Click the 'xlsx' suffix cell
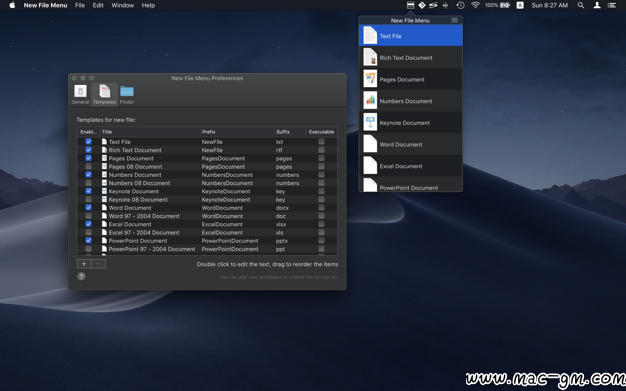This screenshot has width=626, height=391. [x=281, y=224]
